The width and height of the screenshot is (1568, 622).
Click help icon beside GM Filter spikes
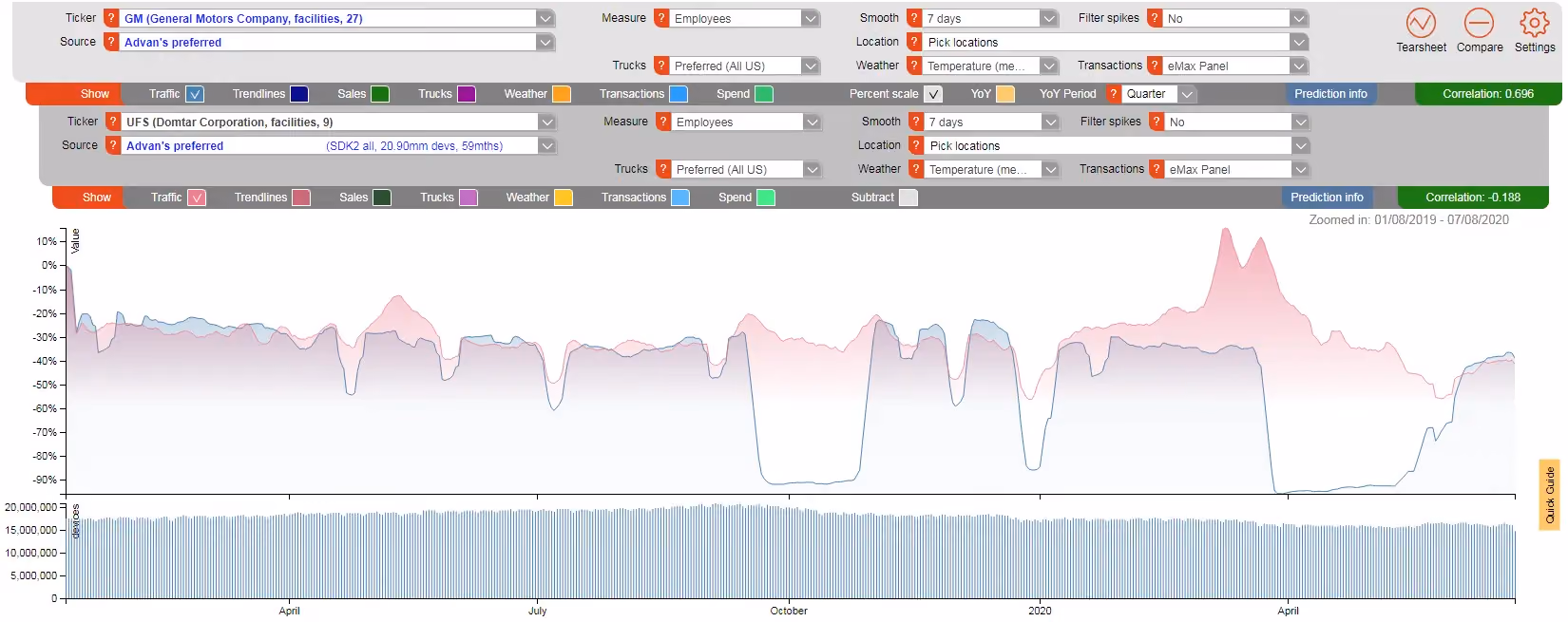pos(1155,18)
